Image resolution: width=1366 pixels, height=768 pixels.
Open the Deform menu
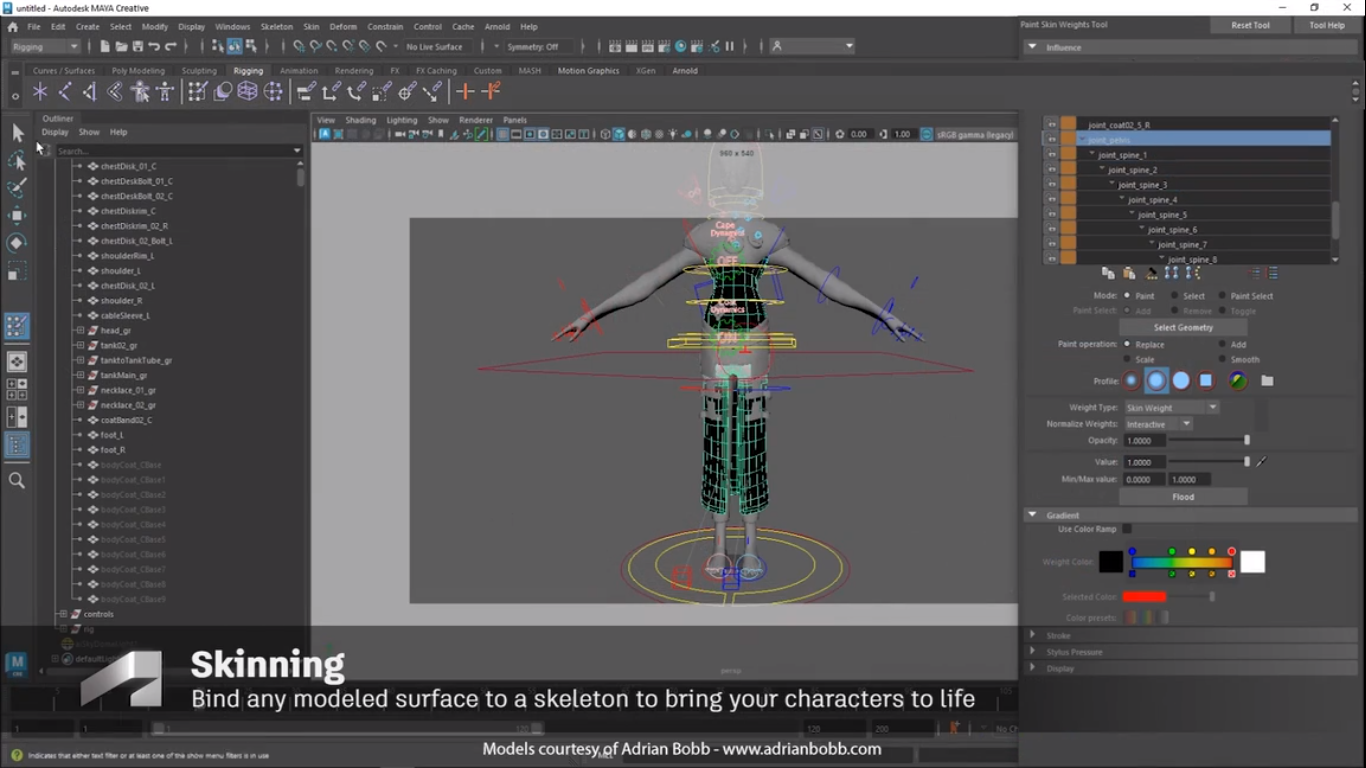tap(343, 27)
